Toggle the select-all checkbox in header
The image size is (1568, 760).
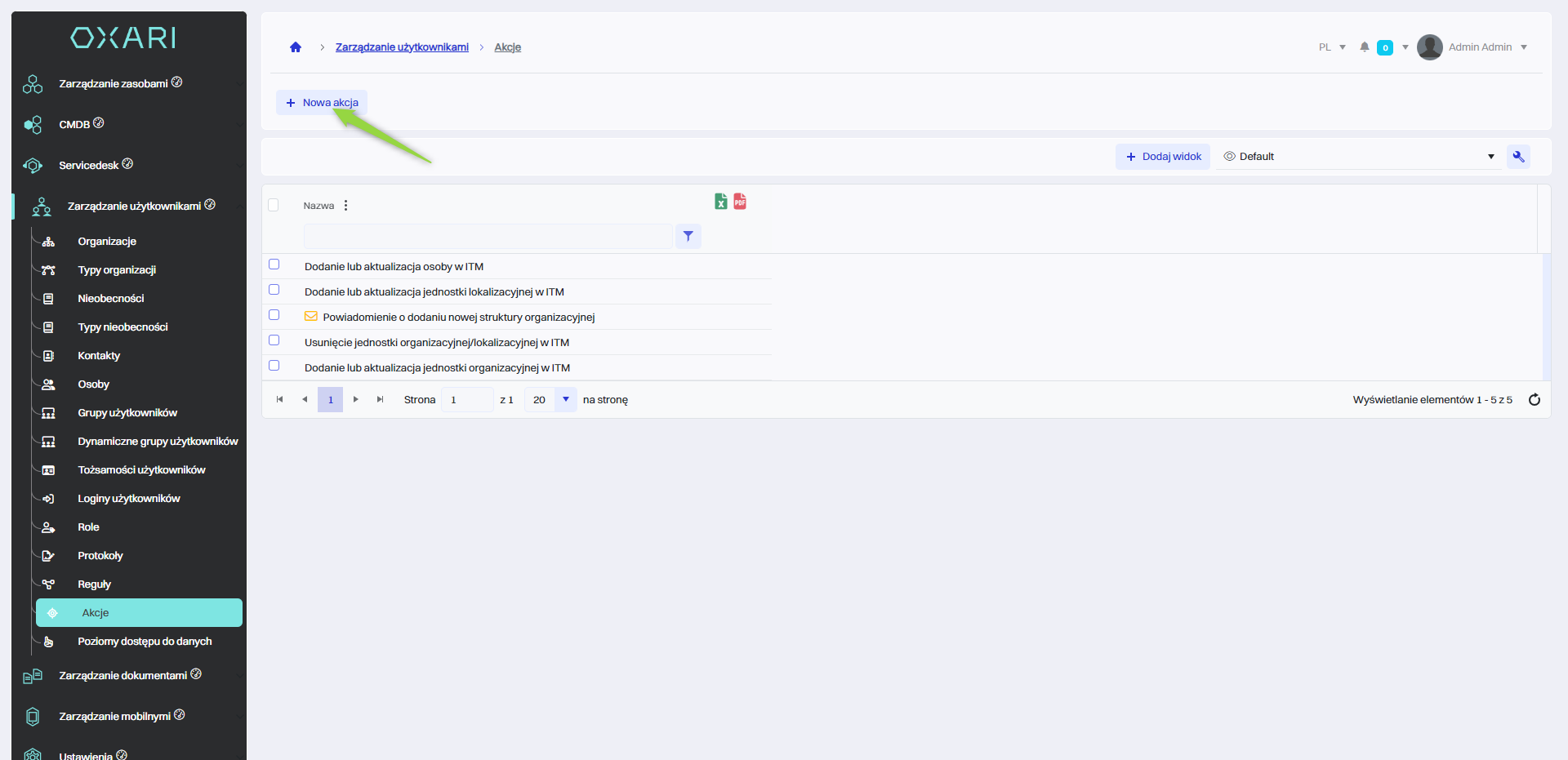tap(274, 205)
